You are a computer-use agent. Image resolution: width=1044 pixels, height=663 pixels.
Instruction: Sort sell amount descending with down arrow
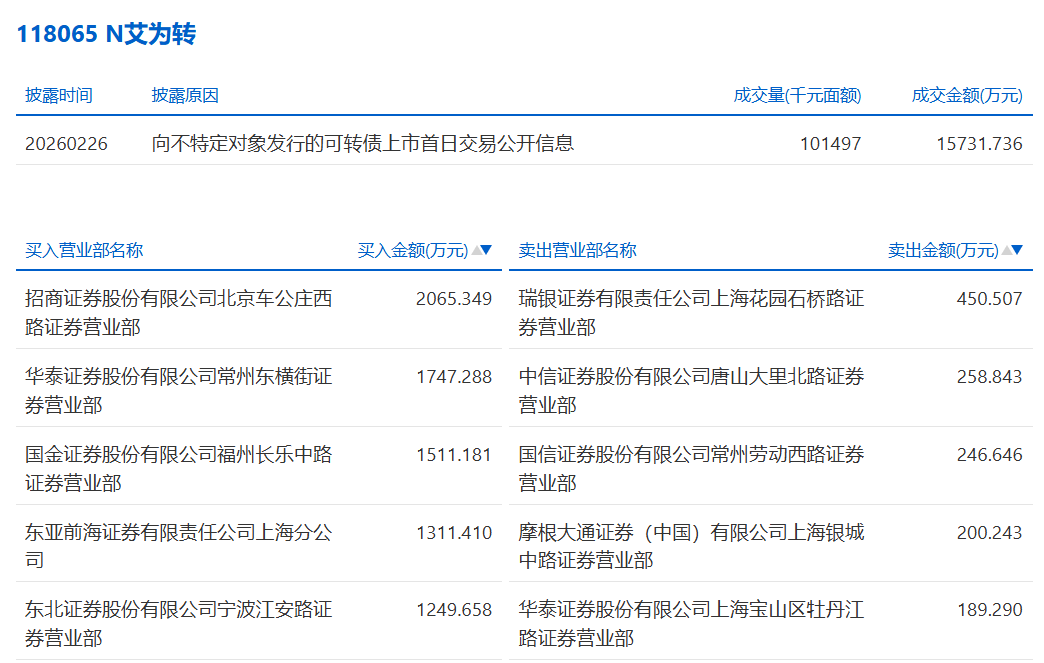[1017, 251]
